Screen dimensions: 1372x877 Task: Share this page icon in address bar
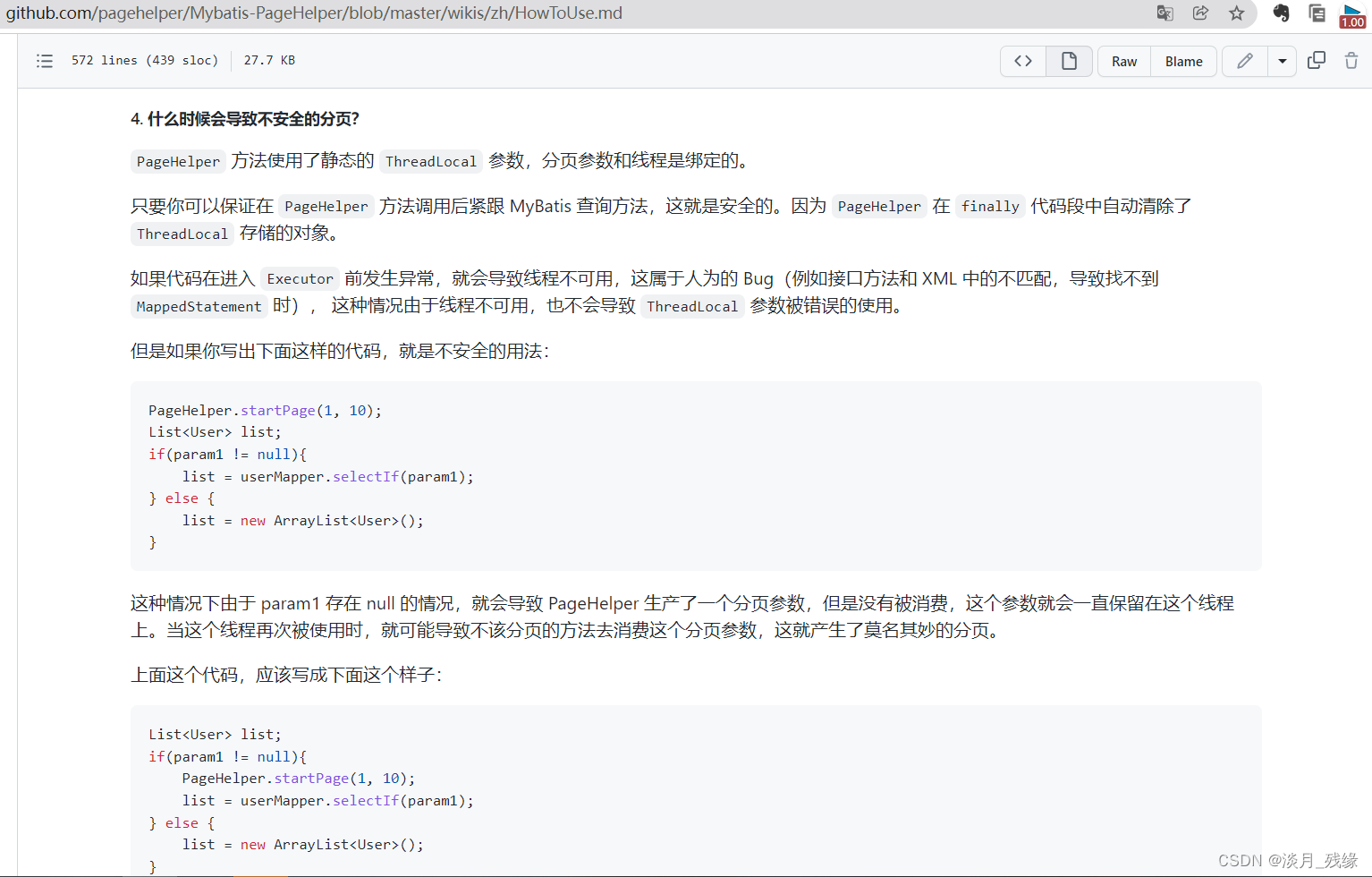1200,13
